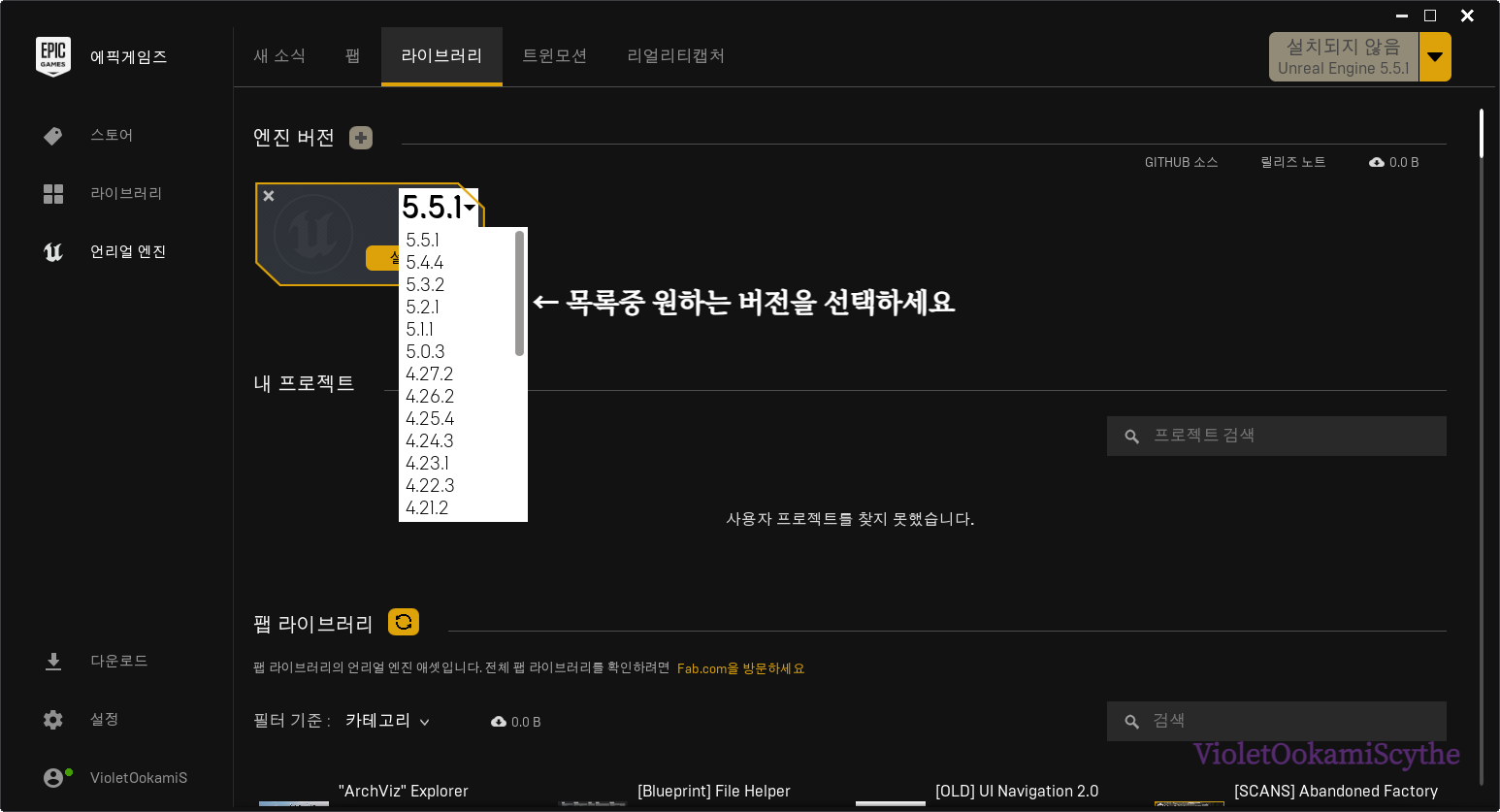Refresh the 팹 라이브러리 with the sync icon
The width and height of the screenshot is (1500, 812).
click(404, 622)
